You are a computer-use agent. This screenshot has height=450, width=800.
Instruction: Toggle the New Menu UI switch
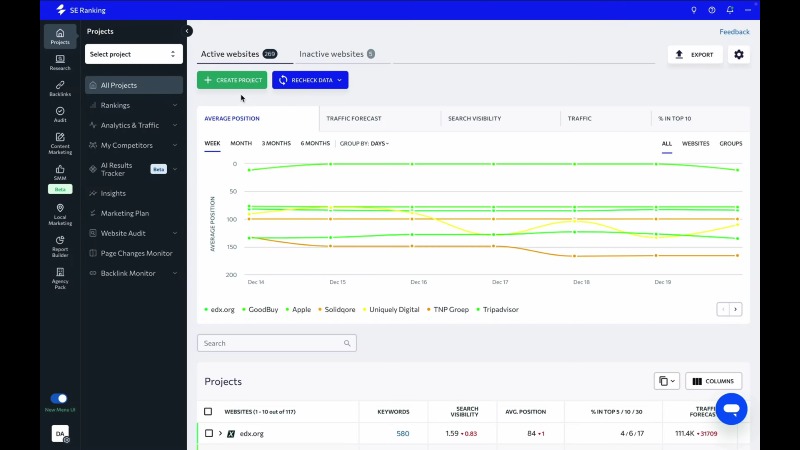[59, 398]
